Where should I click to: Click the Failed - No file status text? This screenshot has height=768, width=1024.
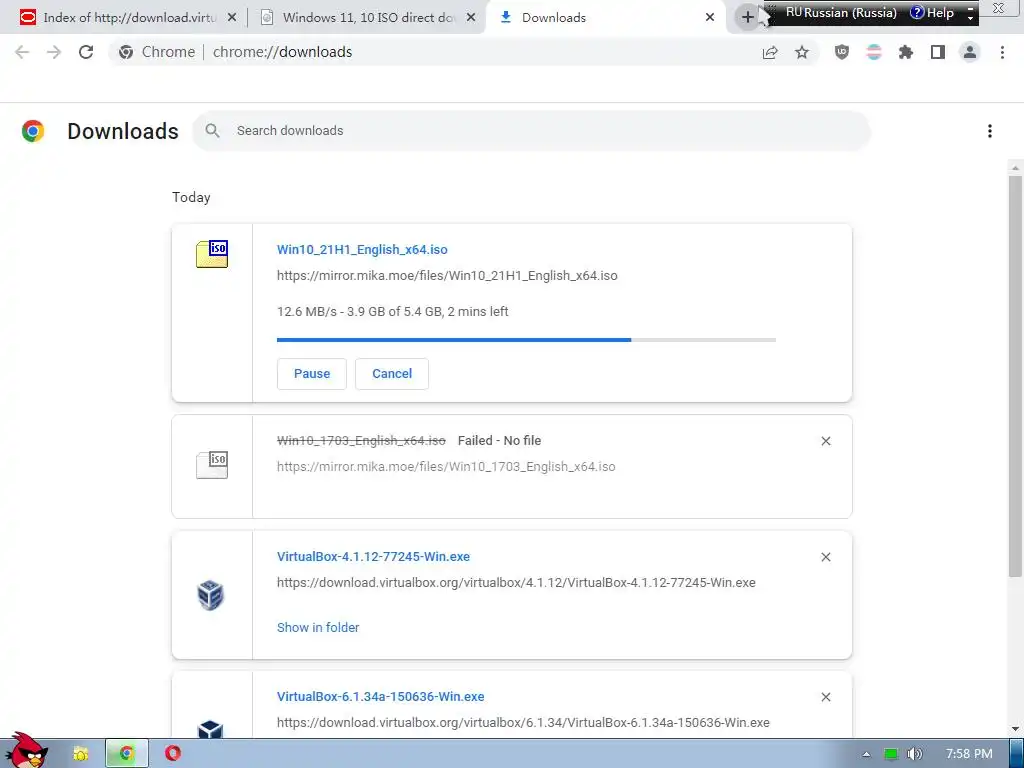[500, 441]
